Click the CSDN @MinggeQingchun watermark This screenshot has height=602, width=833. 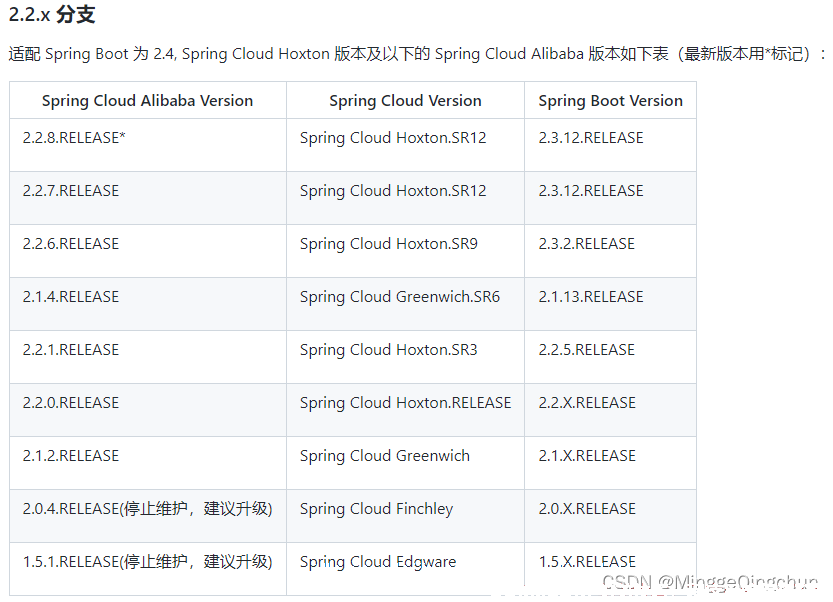(710, 583)
